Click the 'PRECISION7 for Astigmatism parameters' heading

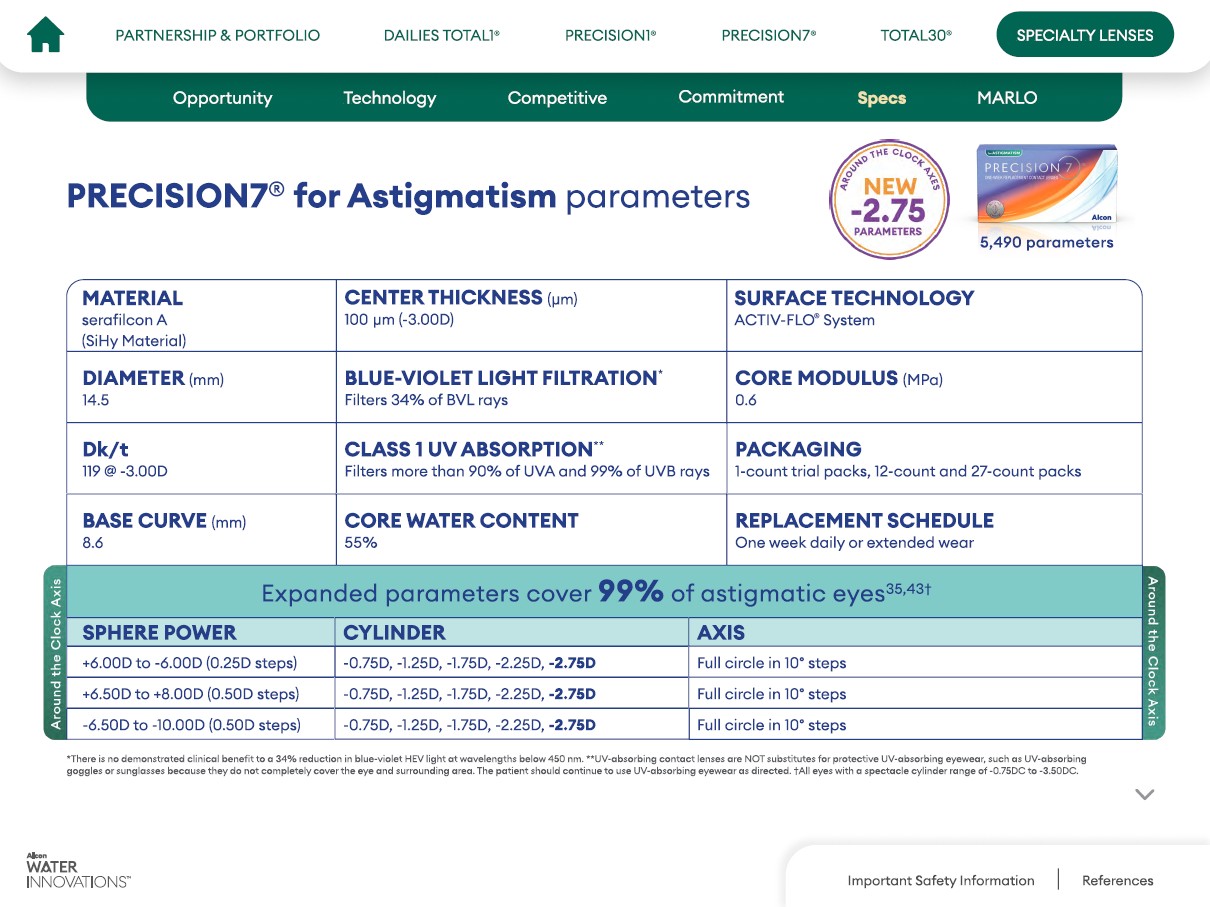(x=408, y=196)
